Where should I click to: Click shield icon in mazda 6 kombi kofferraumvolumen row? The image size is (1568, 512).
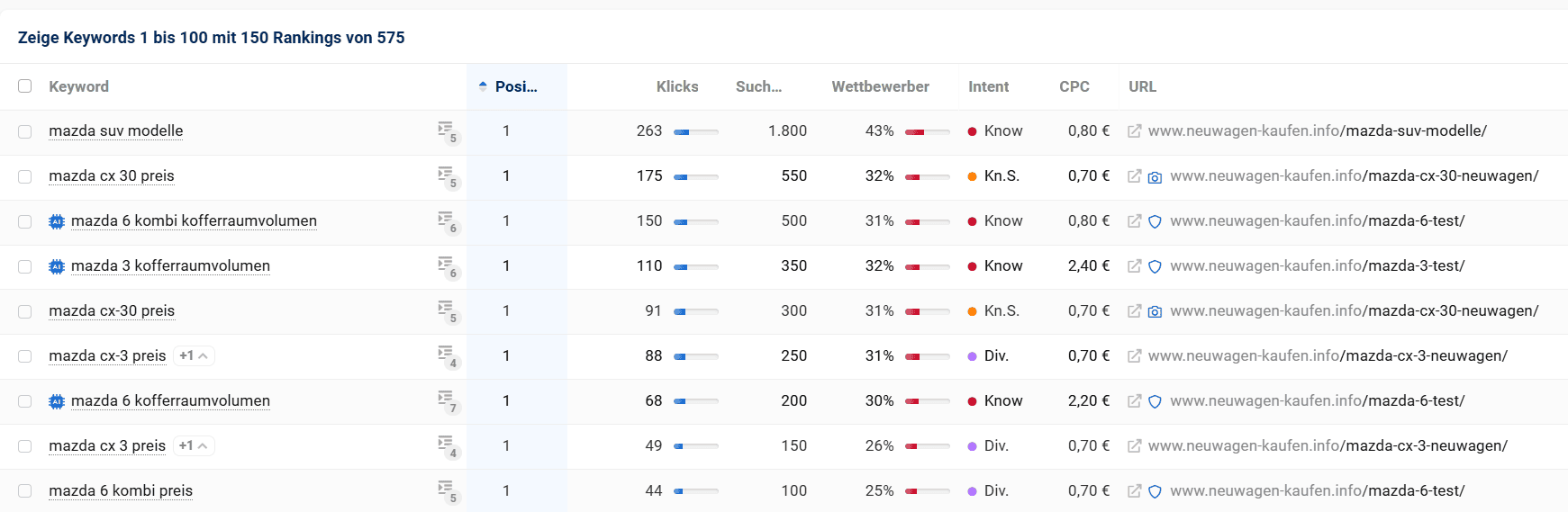tap(1155, 221)
